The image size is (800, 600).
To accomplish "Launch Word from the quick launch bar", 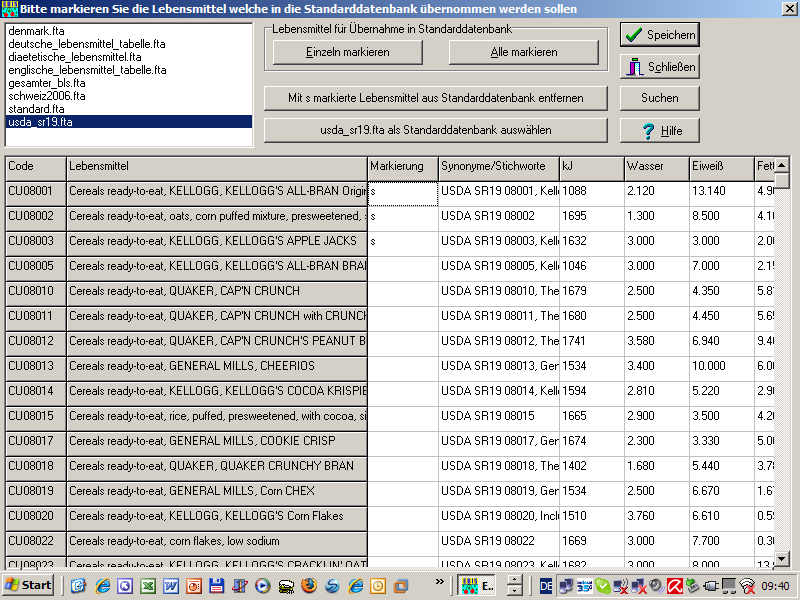I will tap(170, 585).
